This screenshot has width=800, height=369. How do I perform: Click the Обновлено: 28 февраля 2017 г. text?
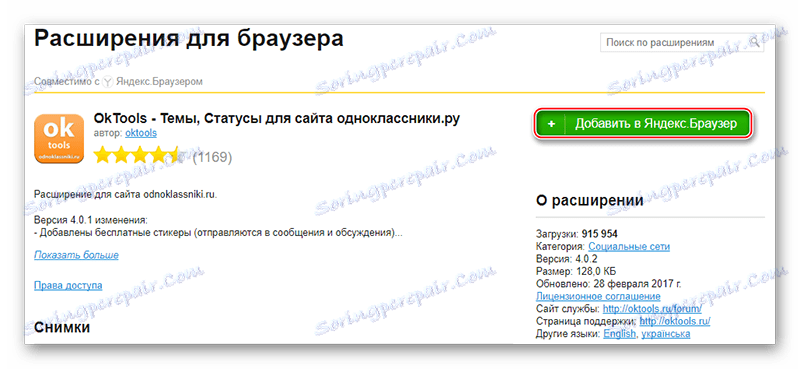click(x=609, y=284)
